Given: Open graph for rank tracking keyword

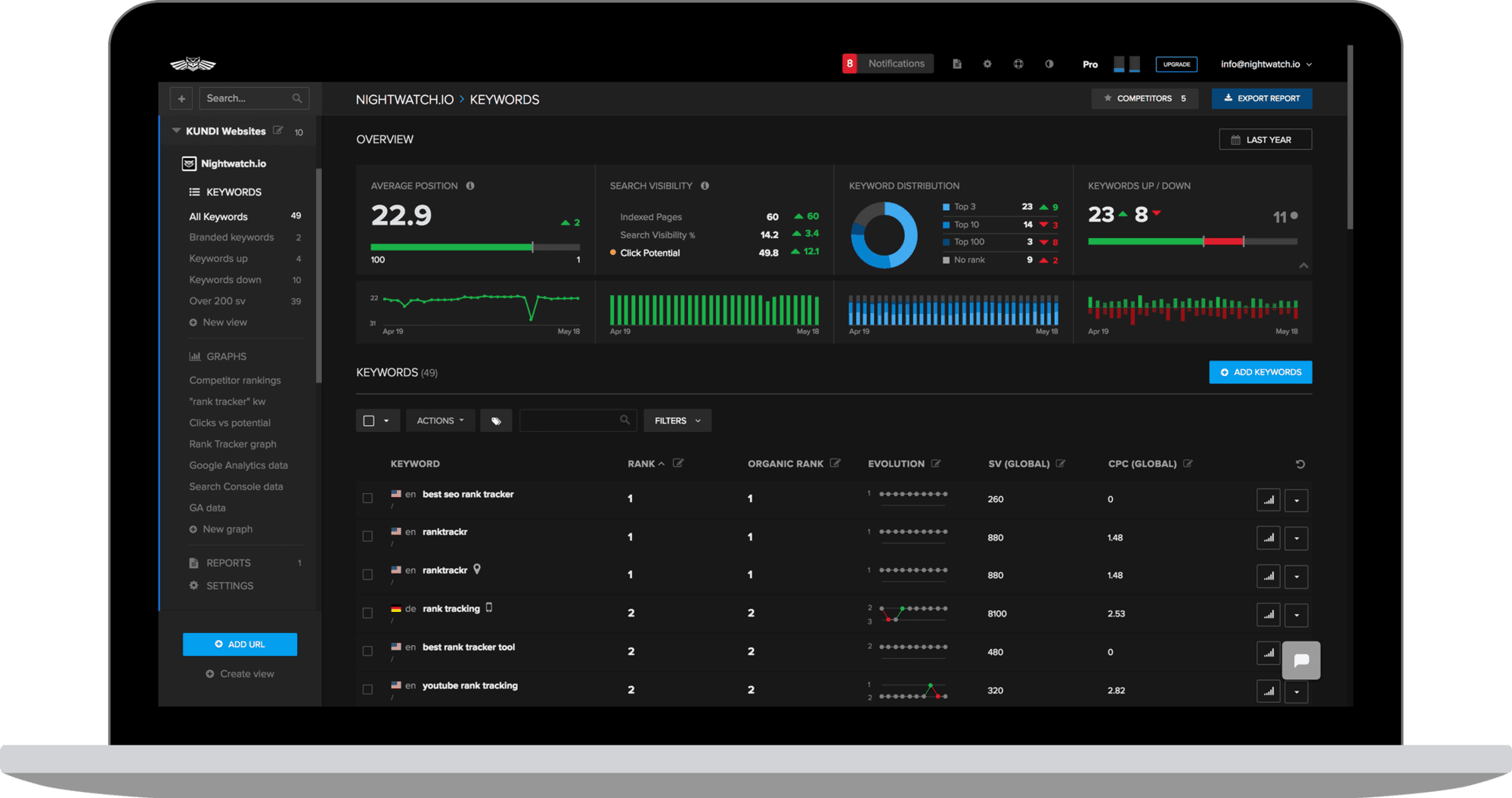Looking at the screenshot, I should click(1269, 614).
